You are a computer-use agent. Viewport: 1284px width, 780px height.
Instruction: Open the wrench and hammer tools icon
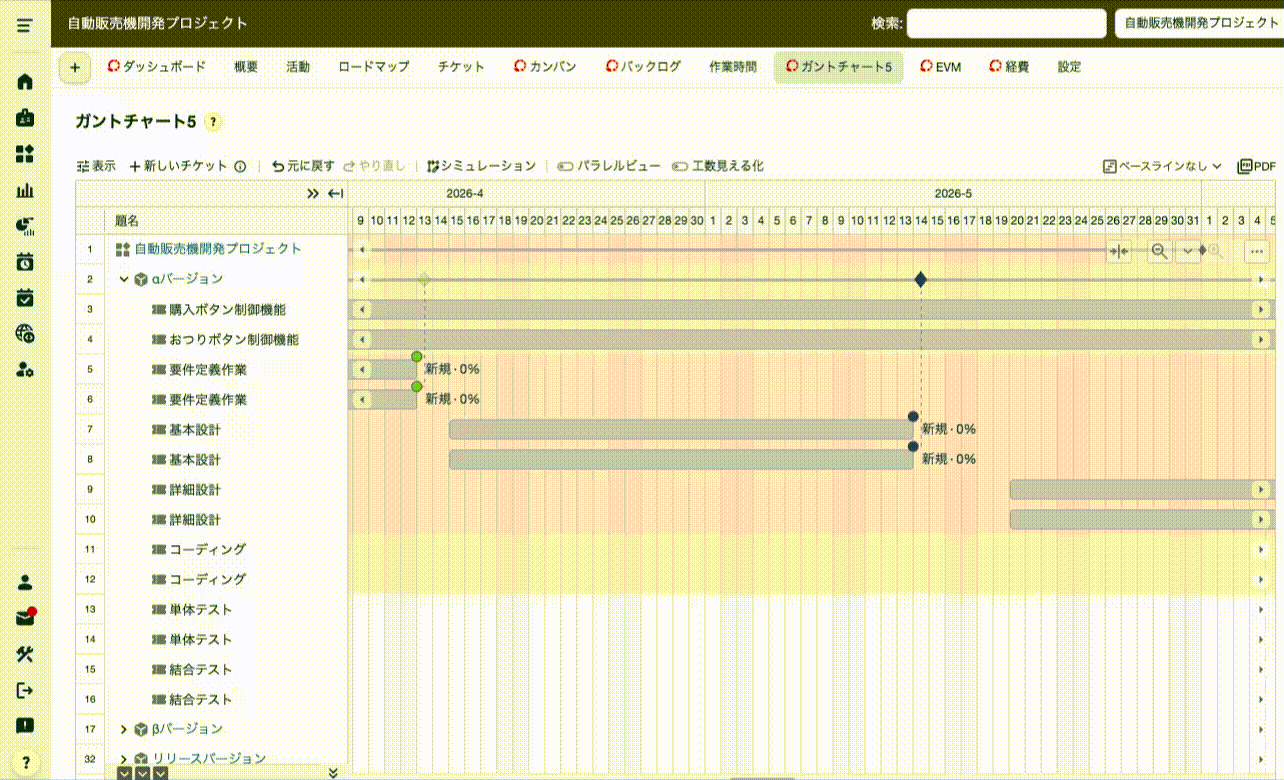coord(25,654)
